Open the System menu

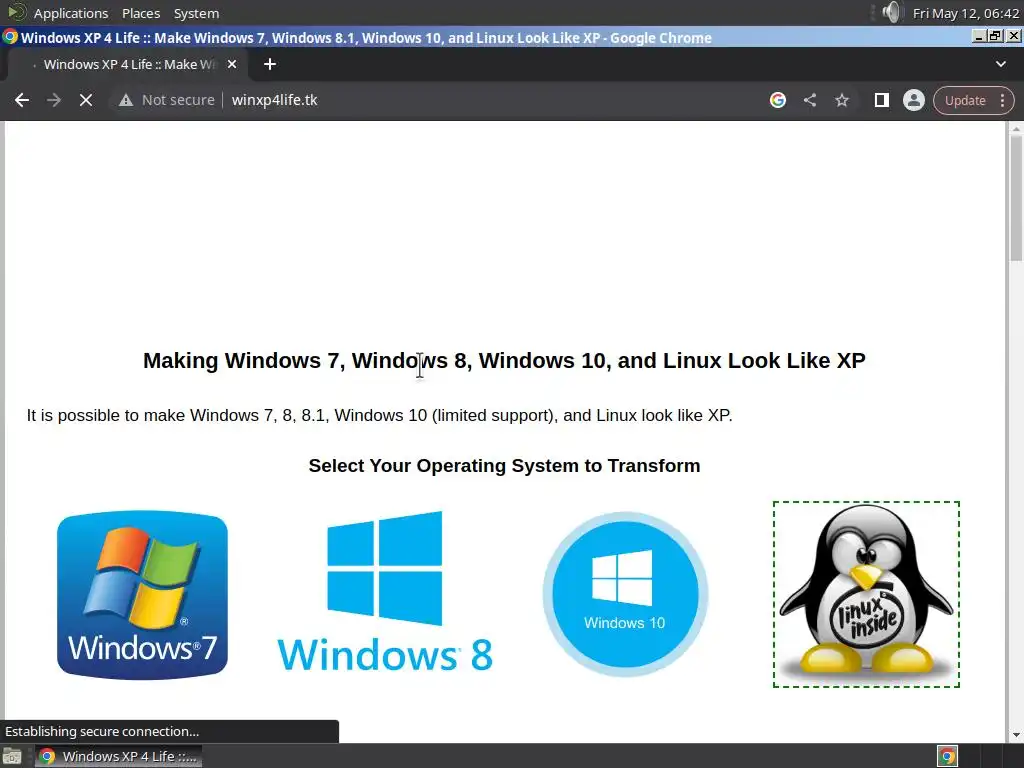[x=196, y=13]
